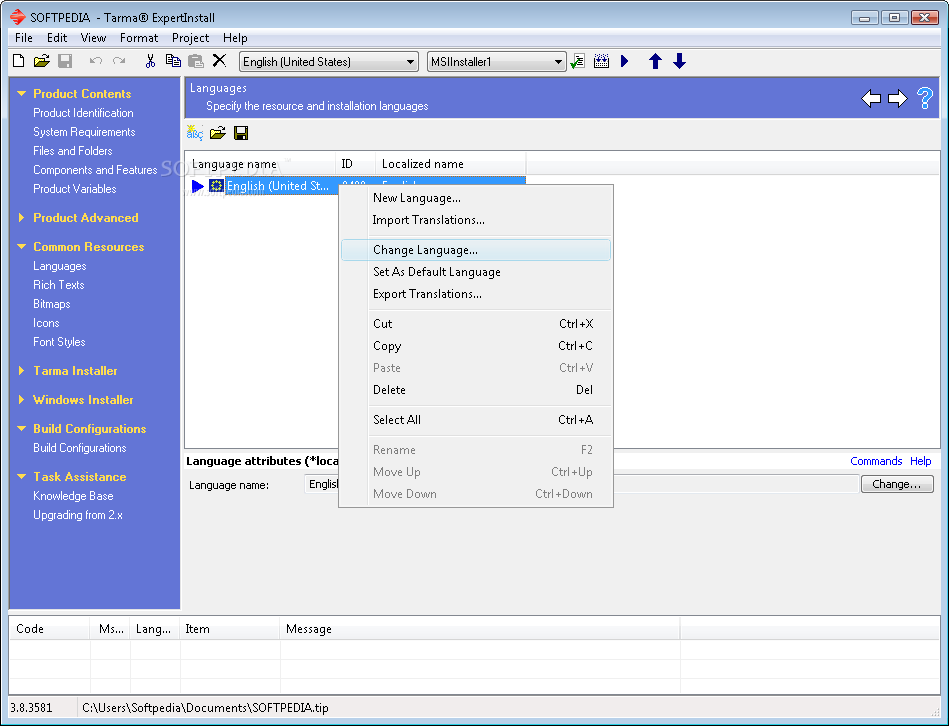Open System Requirements page
Viewport: 949px width, 726px height.
coord(84,131)
